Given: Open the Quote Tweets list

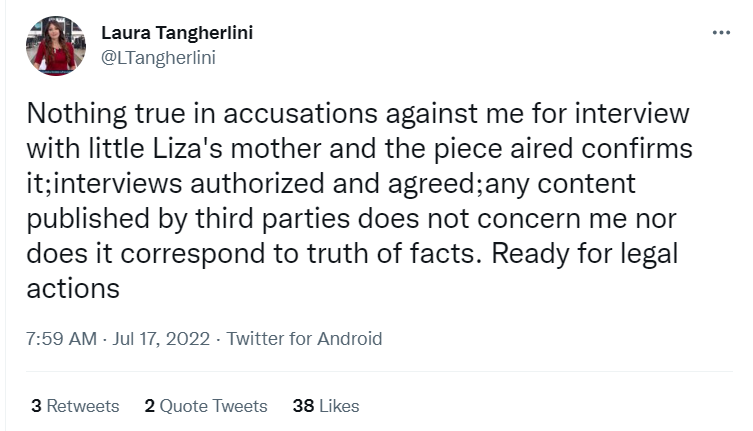Looking at the screenshot, I should [213, 406].
